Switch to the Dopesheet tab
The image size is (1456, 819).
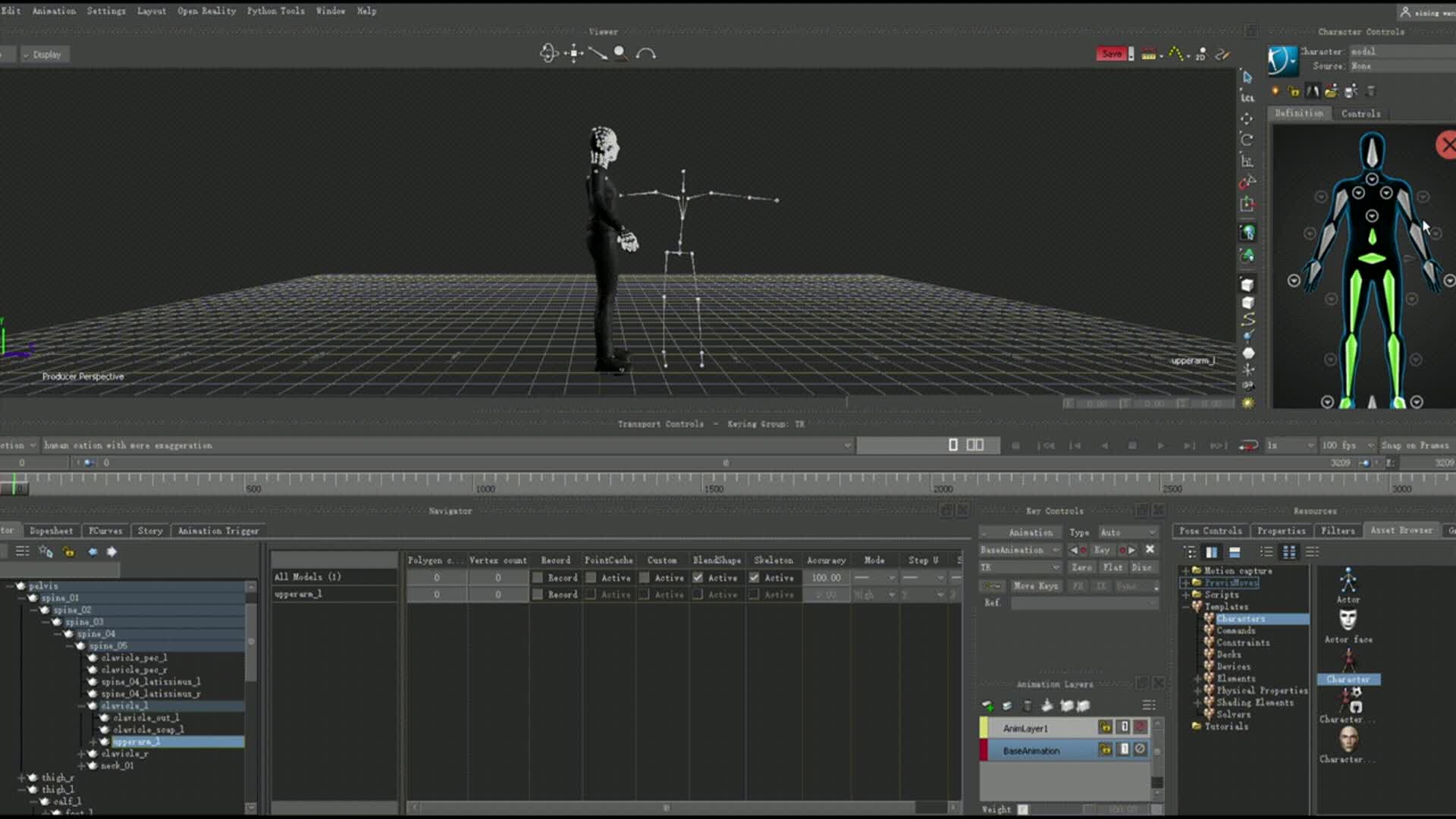point(51,531)
